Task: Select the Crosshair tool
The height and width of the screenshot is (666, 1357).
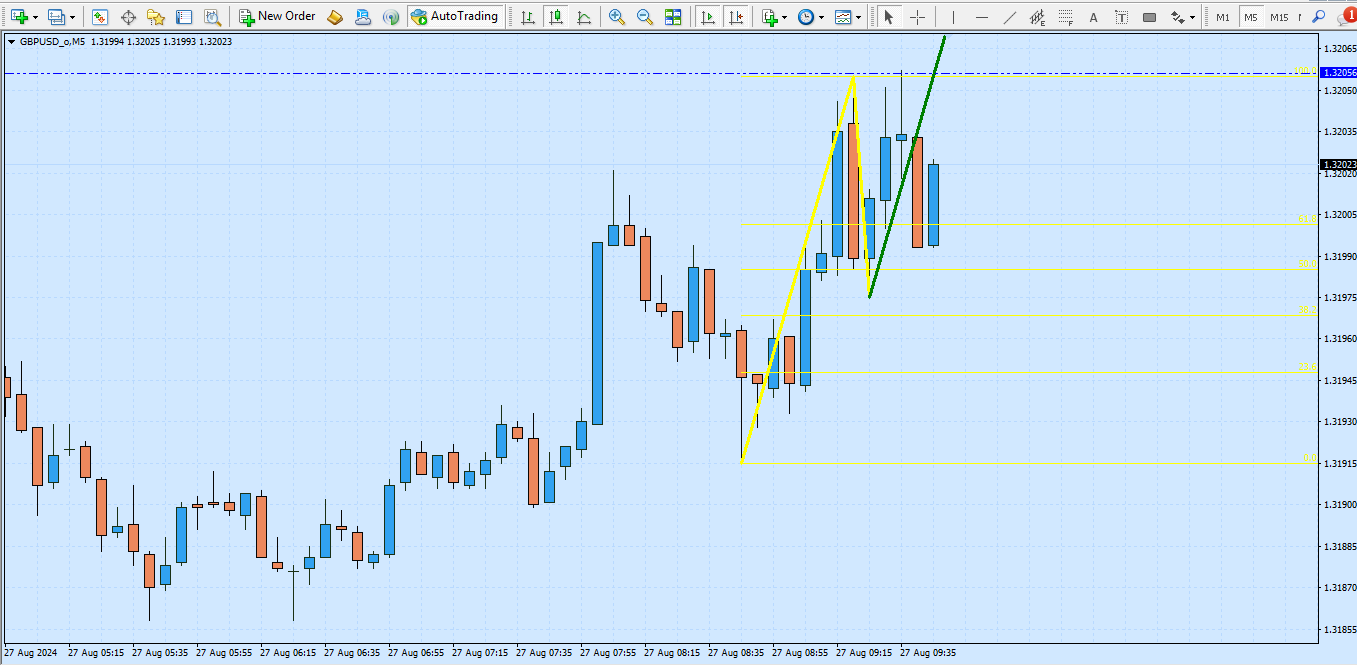Action: click(917, 17)
